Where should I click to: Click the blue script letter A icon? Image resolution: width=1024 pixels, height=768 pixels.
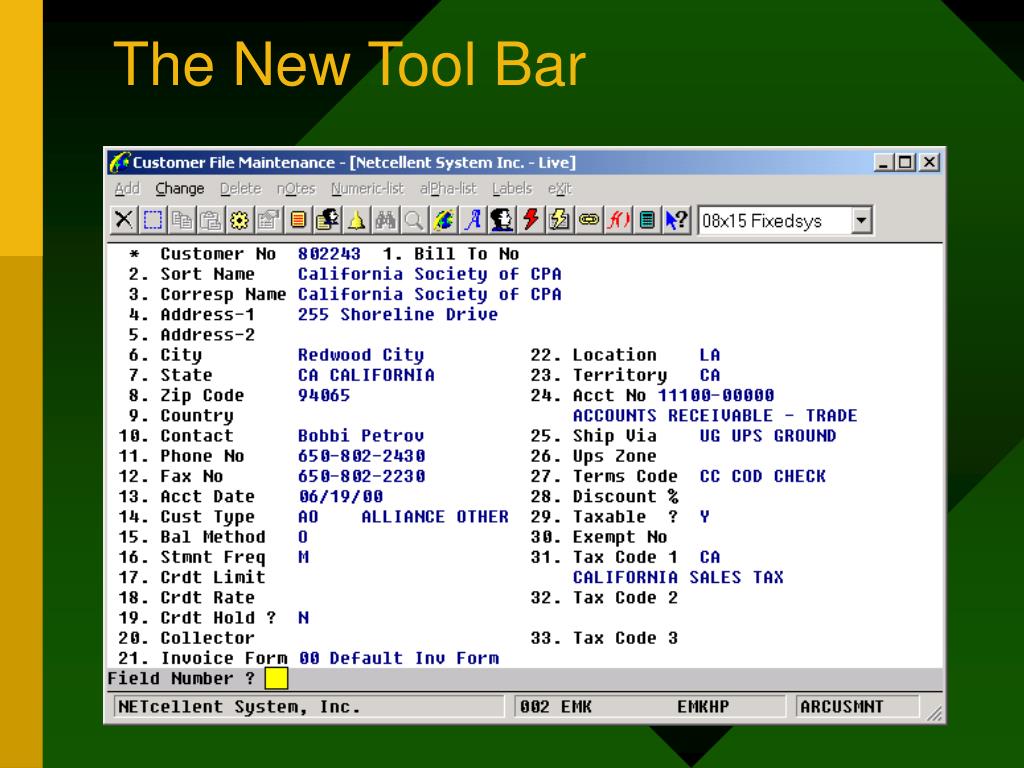[x=473, y=220]
